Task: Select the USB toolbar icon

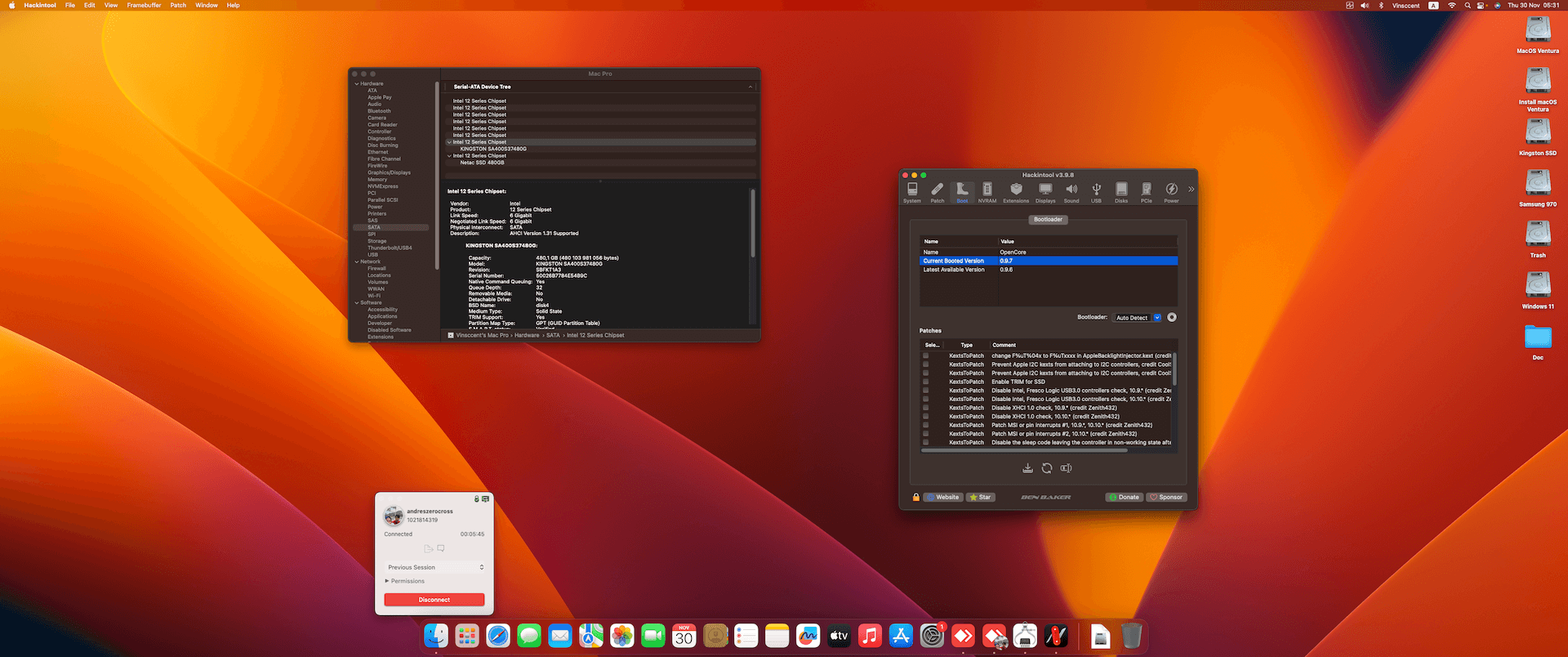Action: [1097, 192]
